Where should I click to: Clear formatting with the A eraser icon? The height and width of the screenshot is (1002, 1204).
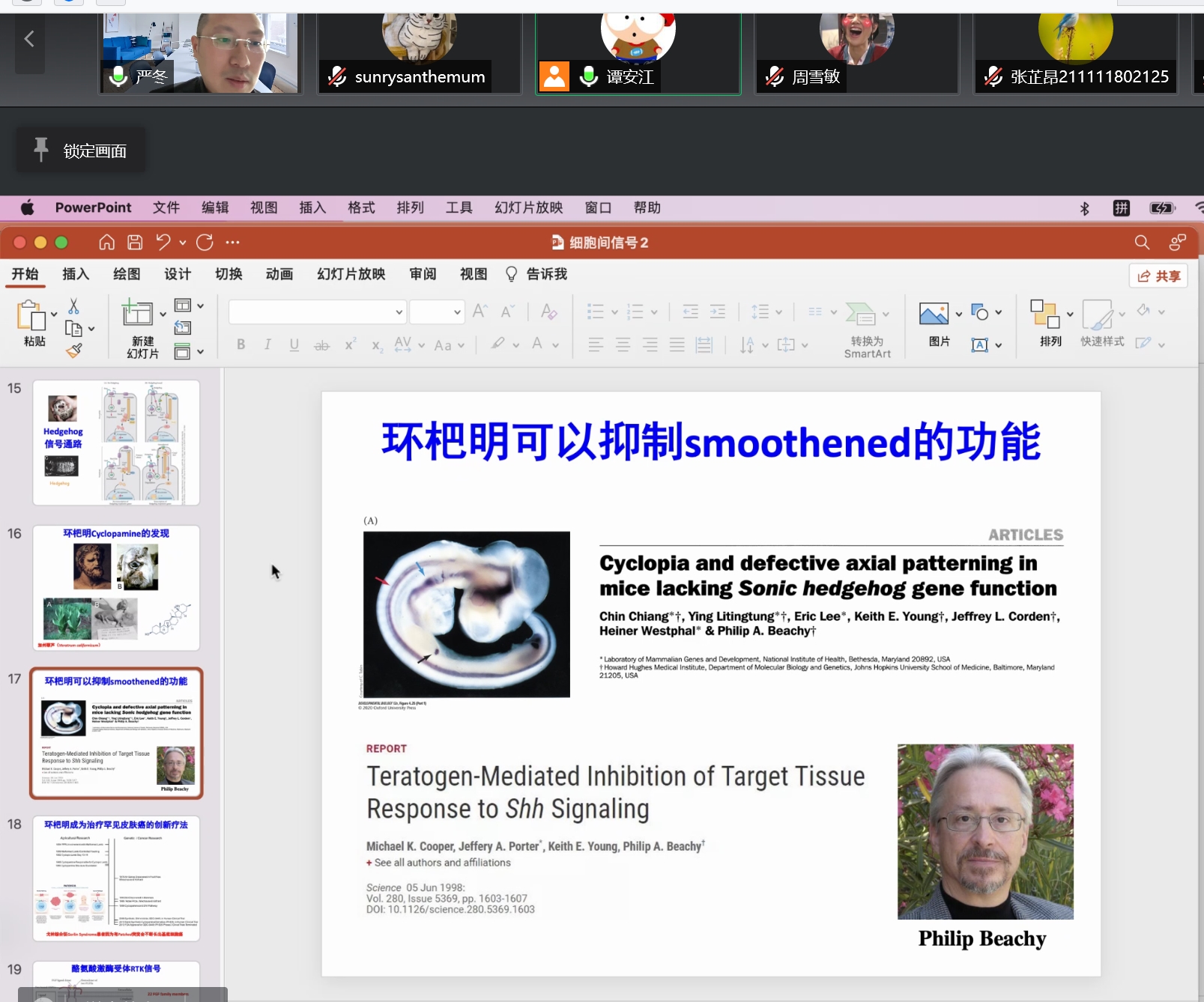click(x=549, y=312)
